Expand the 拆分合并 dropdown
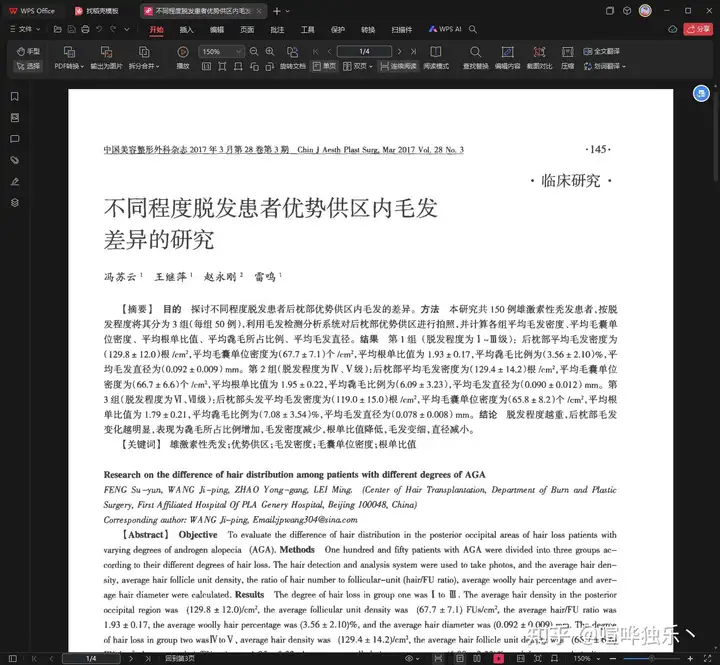Screen dimensions: 720x665 click(145, 66)
